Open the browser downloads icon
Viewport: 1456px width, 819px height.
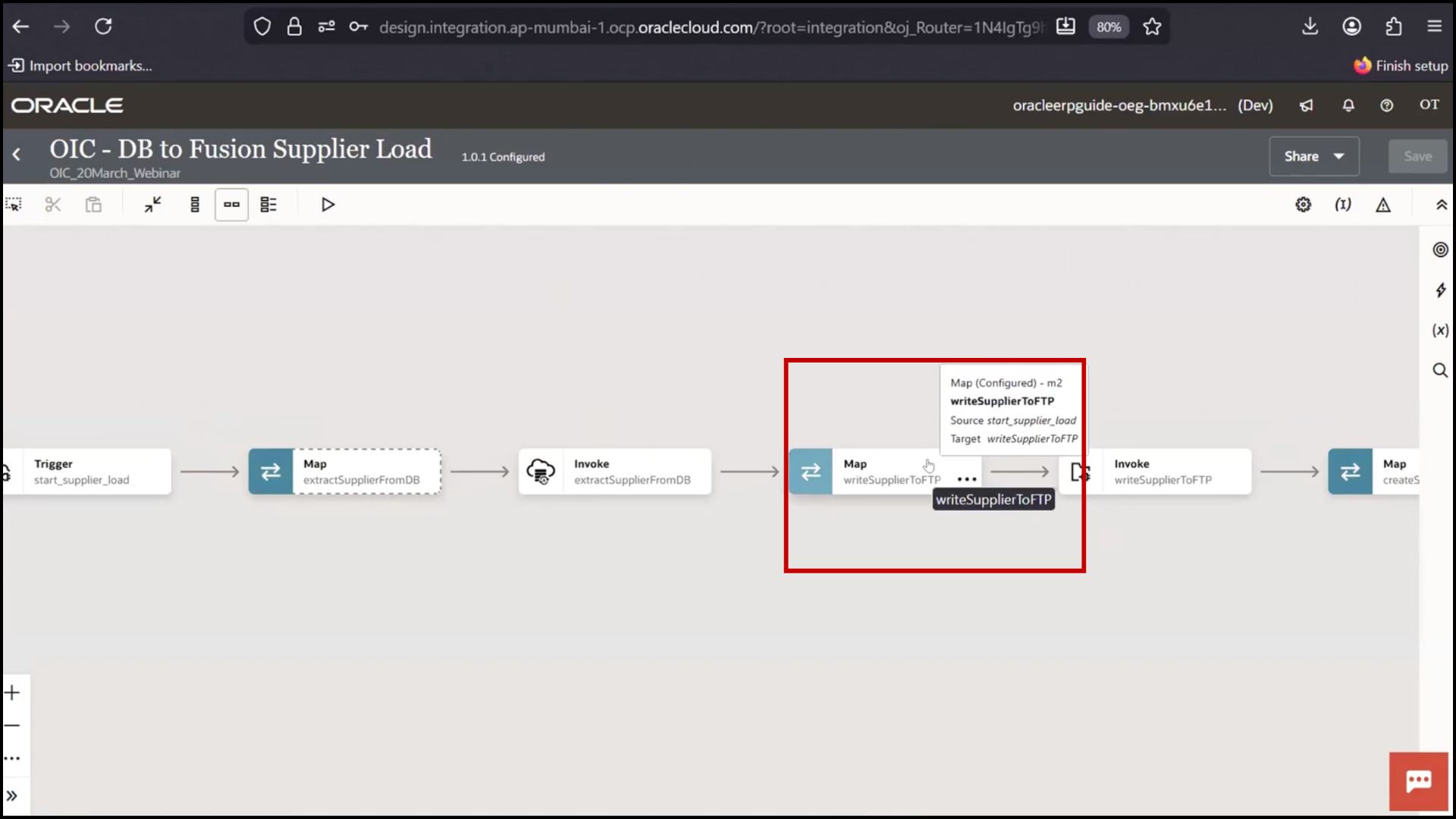coord(1310,27)
